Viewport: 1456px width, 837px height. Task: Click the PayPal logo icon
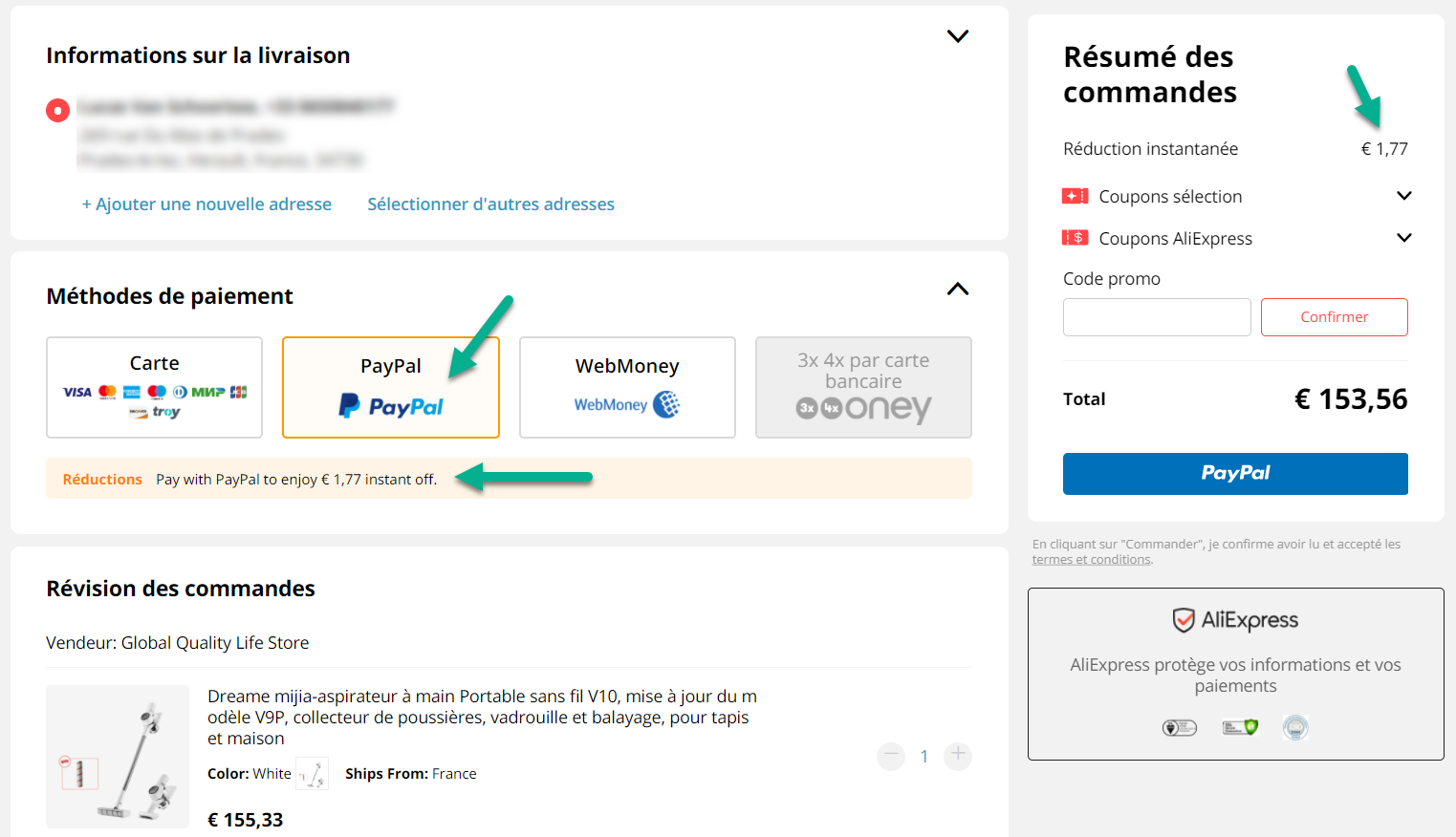click(350, 406)
